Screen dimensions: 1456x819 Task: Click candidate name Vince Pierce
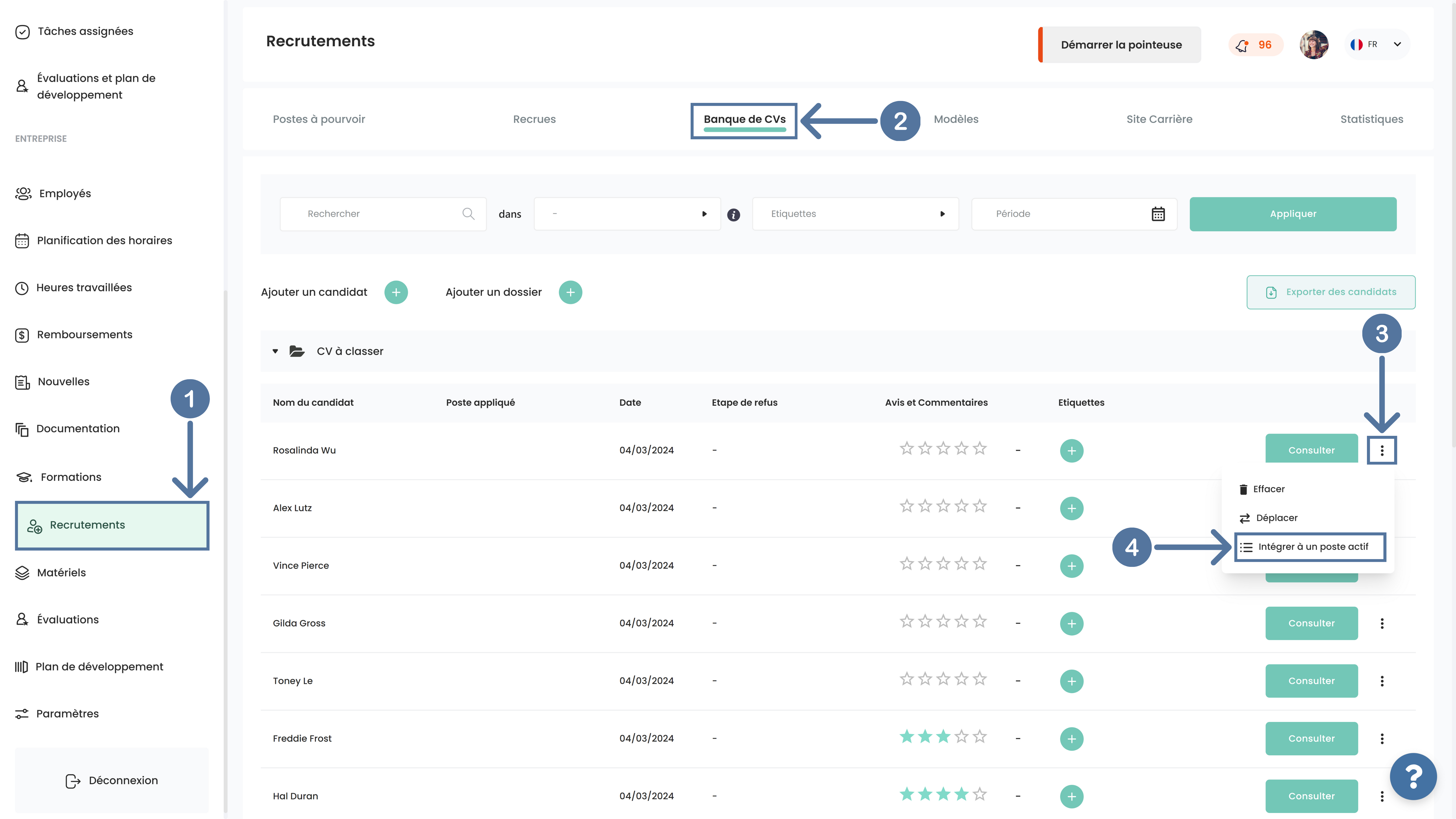coord(301,566)
